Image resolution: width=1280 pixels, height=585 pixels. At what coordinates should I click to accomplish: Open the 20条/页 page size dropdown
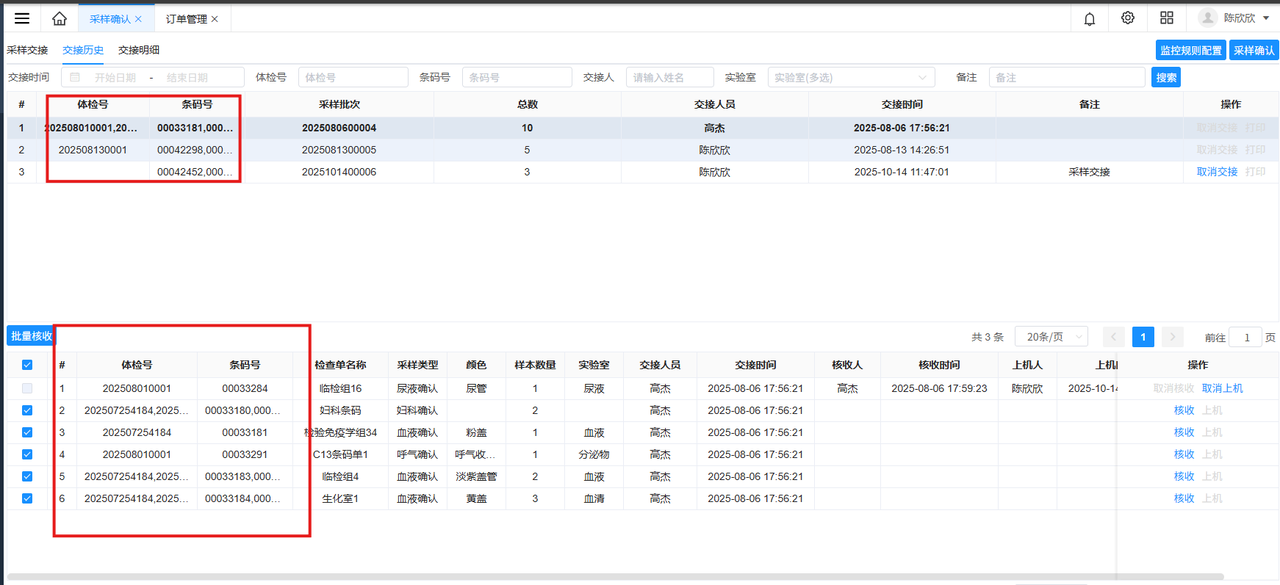pyautogui.click(x=1051, y=337)
